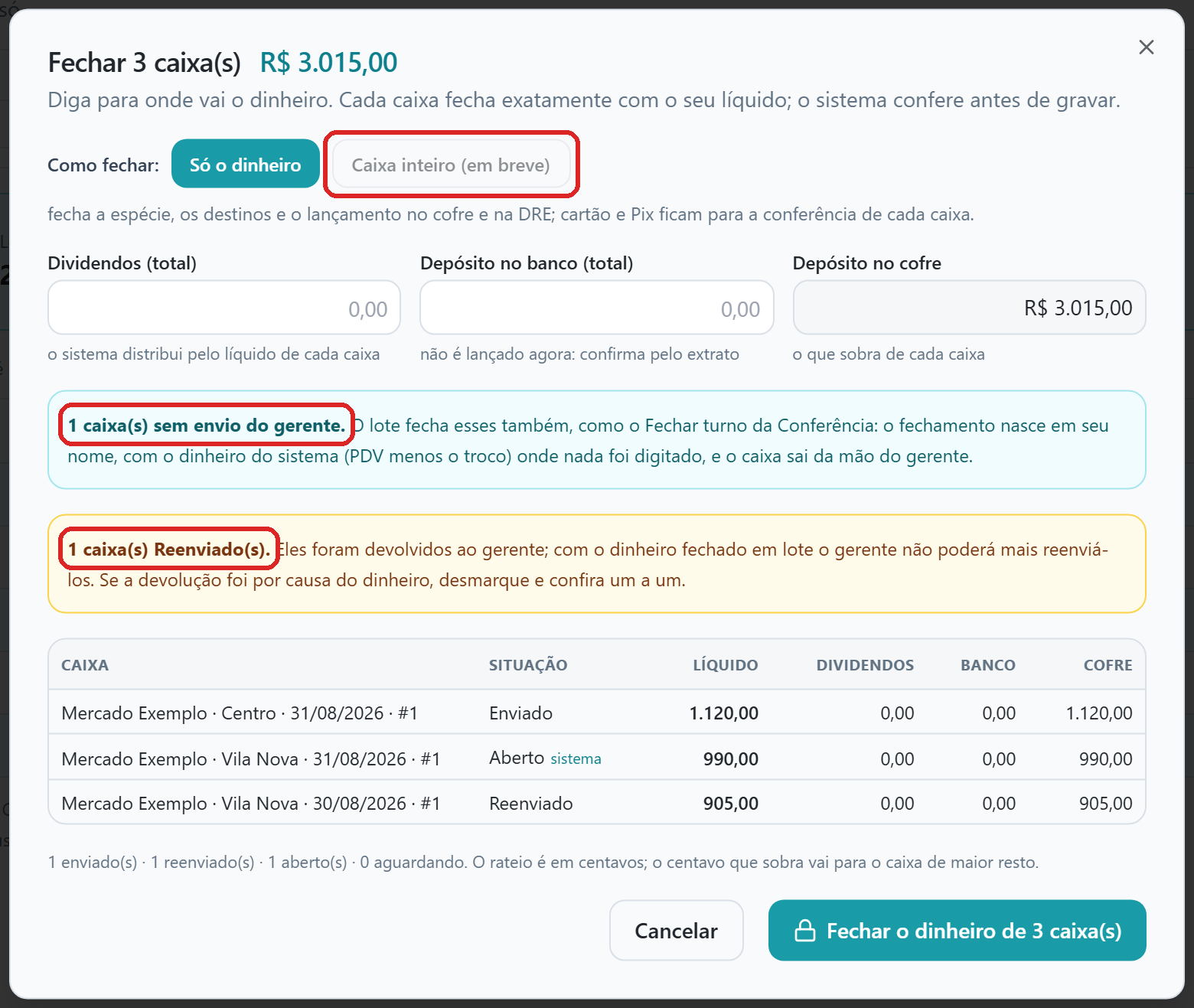Select the row 'Vila Nova · 30/08/2026 · #1'
The width and height of the screenshot is (1194, 1008).
597,803
